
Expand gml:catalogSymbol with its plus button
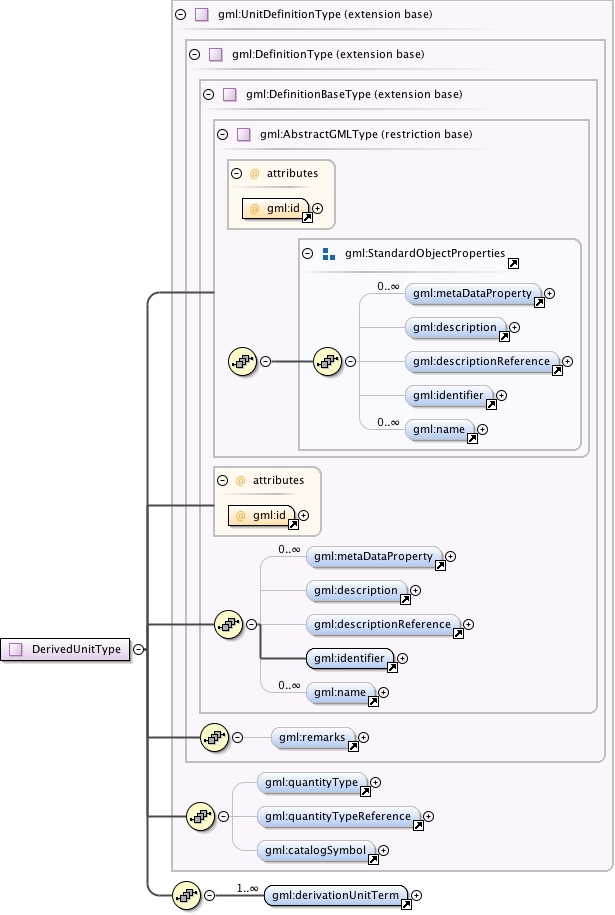coord(384,850)
